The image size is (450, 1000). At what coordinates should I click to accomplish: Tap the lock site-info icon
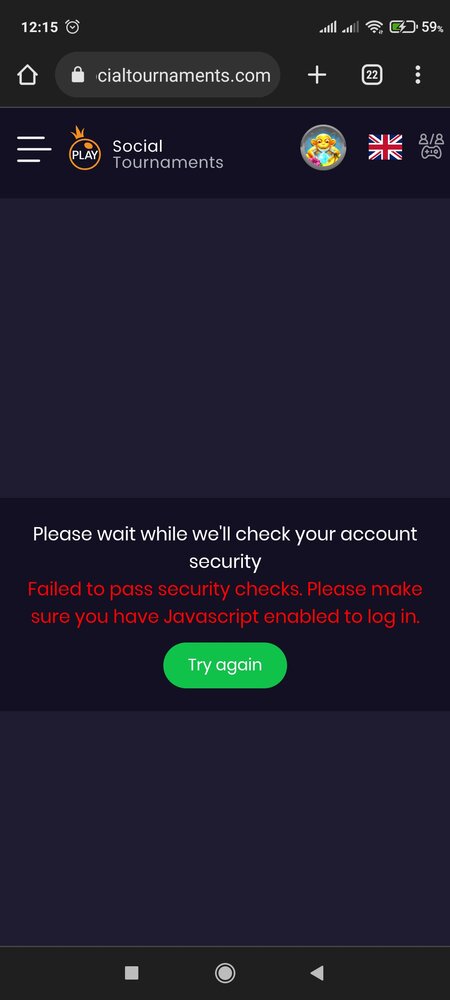point(78,75)
